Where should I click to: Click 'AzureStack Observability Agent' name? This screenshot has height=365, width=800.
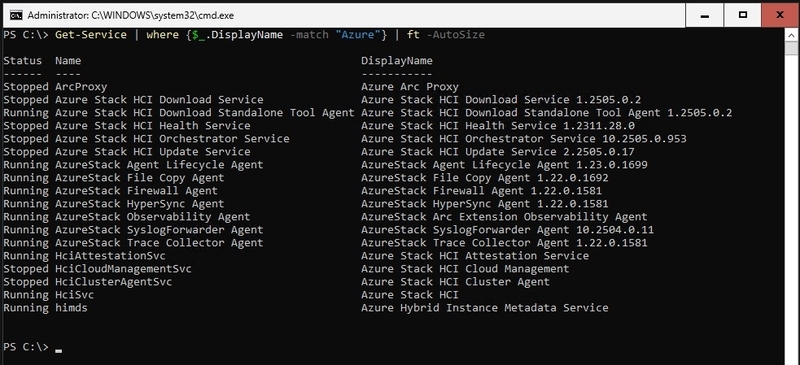pyautogui.click(x=153, y=217)
